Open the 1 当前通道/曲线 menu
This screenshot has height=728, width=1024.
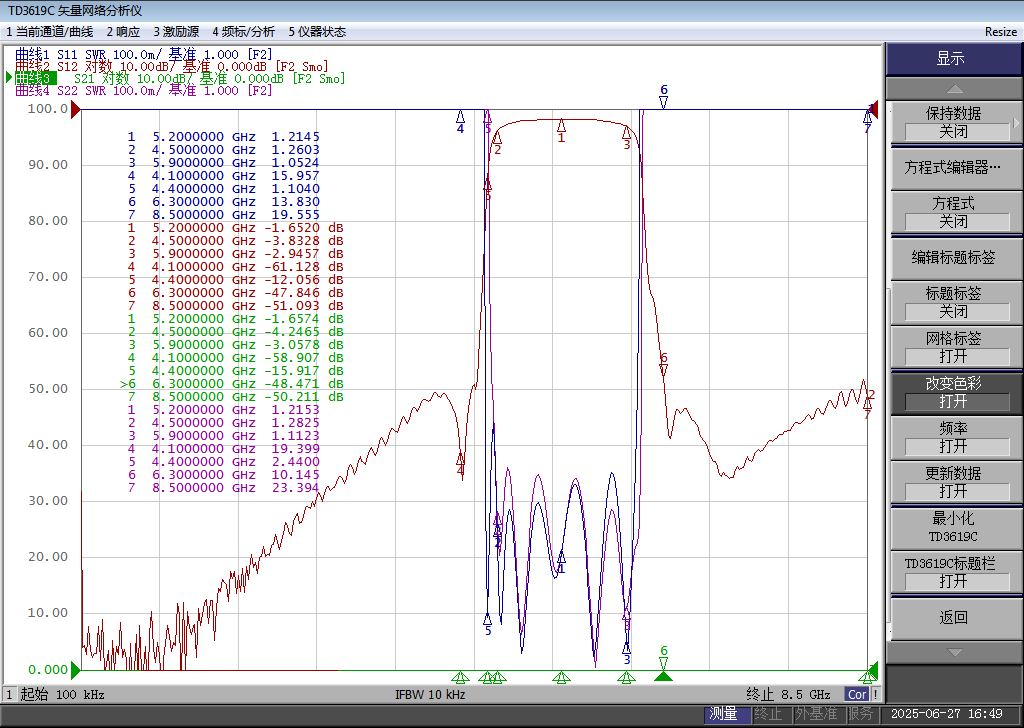click(x=50, y=32)
